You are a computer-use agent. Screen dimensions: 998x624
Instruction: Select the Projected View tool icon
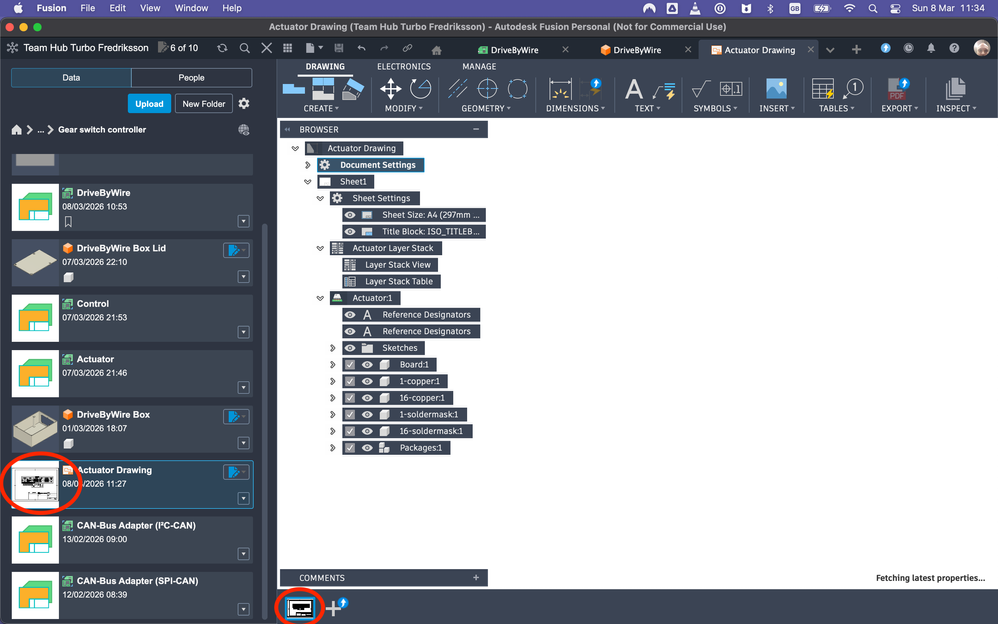[323, 89]
